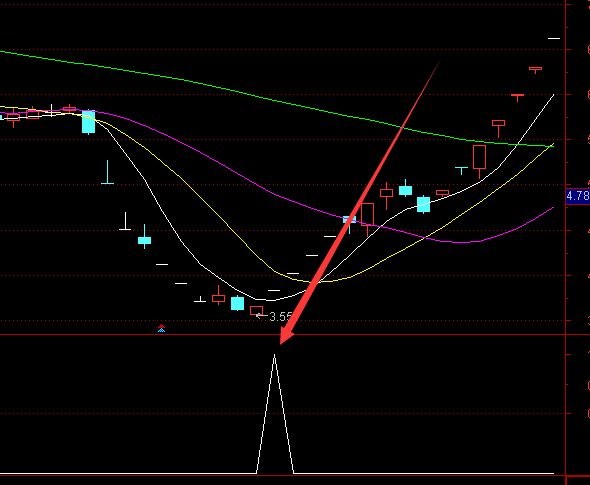
Task: Click the topmost white dash candle at far right
Action: coord(554,38)
